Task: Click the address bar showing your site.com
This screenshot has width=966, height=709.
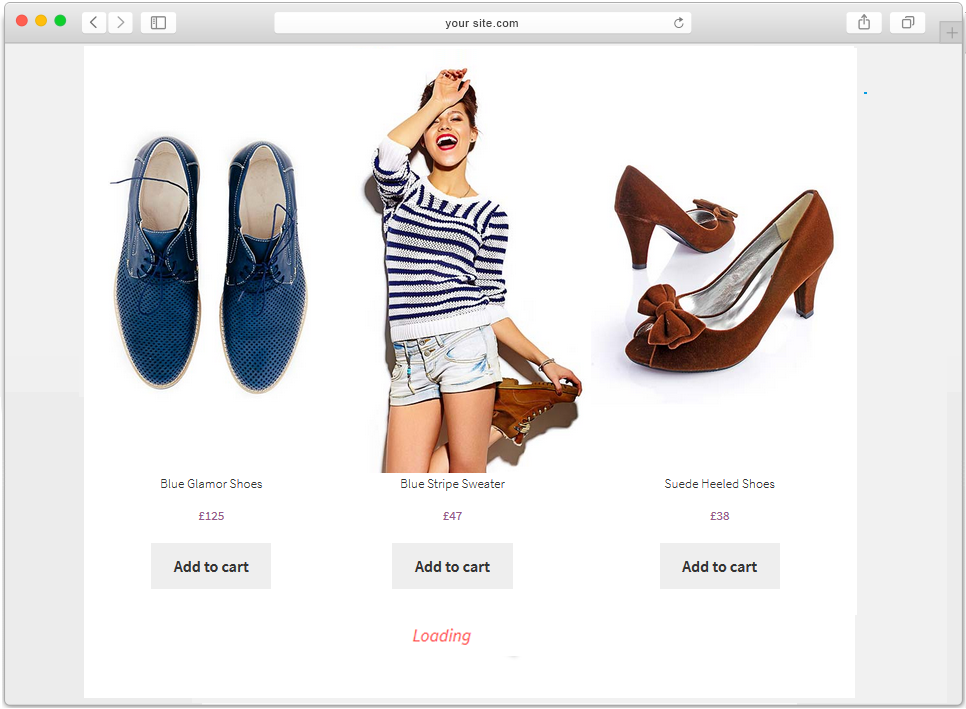Action: [x=482, y=23]
